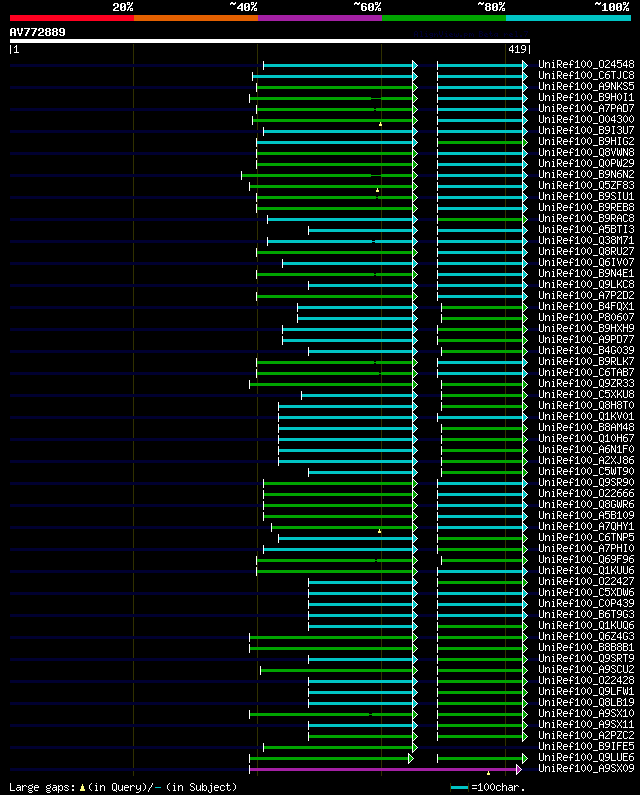Select the UniRef100_A7P2D2 label
Image resolution: width=640 pixels, height=795 pixels.
click(586, 296)
